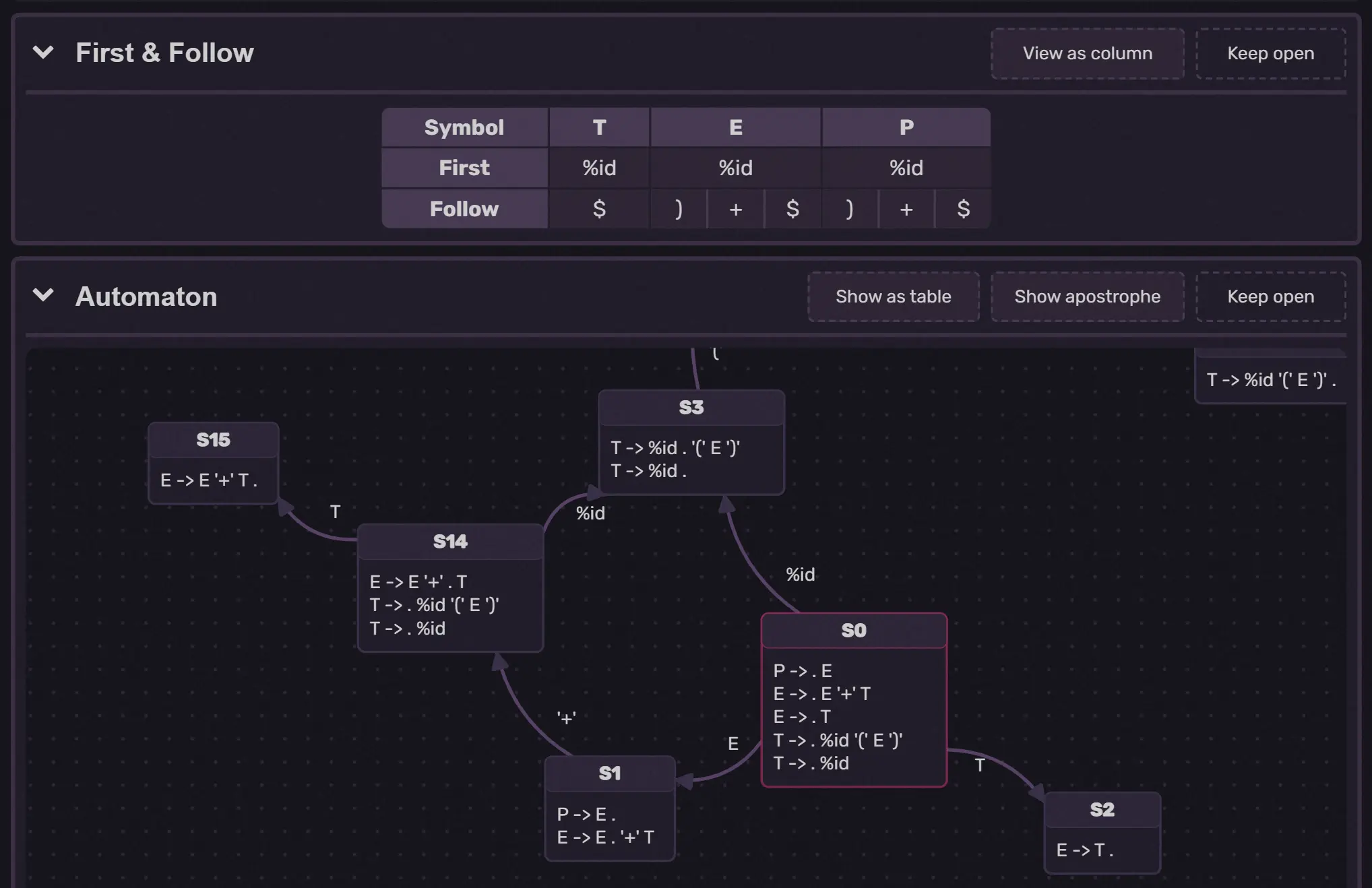Click the %id edge label between S0 and S3
Viewport: 1372px width, 888px height.
800,575
